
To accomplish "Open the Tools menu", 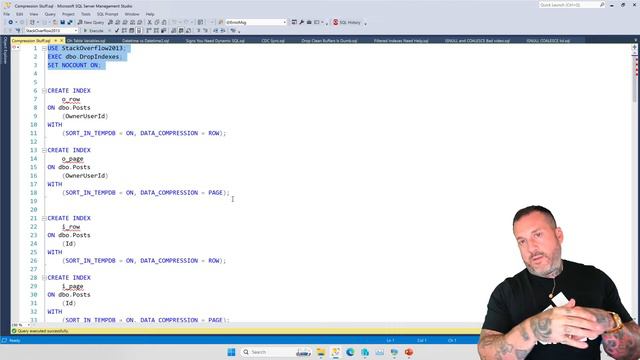I will [86, 14].
